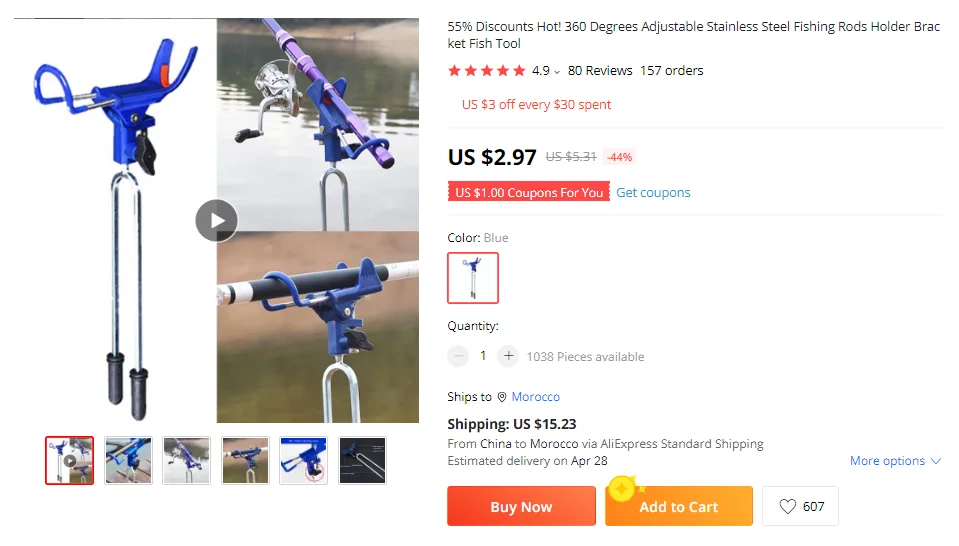Screen dimensions: 959x546
Task: Click the heart wishlist icon
Action: pyautogui.click(x=788, y=506)
